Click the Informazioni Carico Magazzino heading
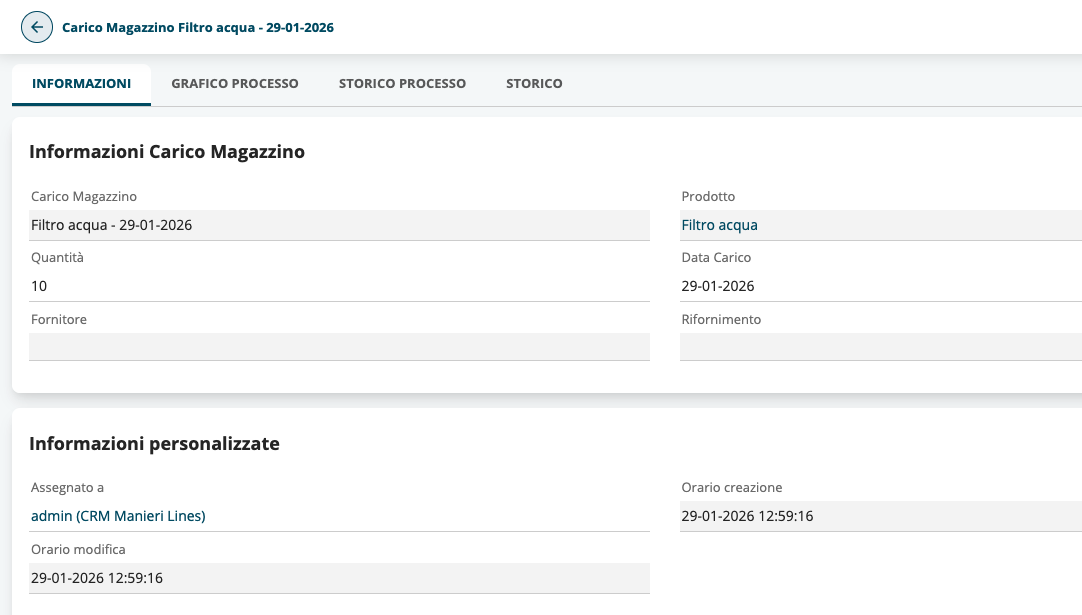Image resolution: width=1082 pixels, height=615 pixels. click(167, 151)
